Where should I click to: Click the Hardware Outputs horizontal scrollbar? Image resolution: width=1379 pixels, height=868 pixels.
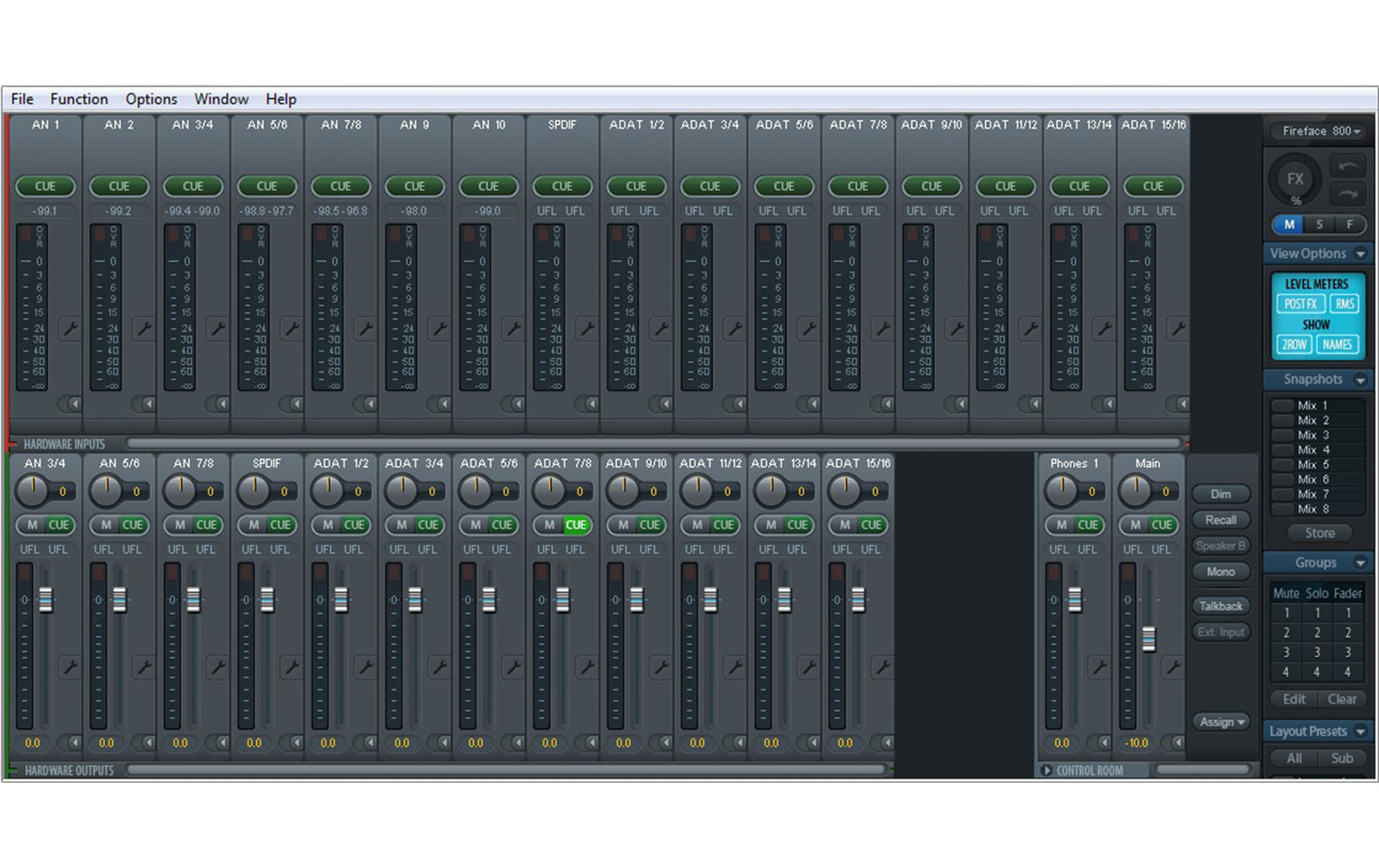click(507, 770)
